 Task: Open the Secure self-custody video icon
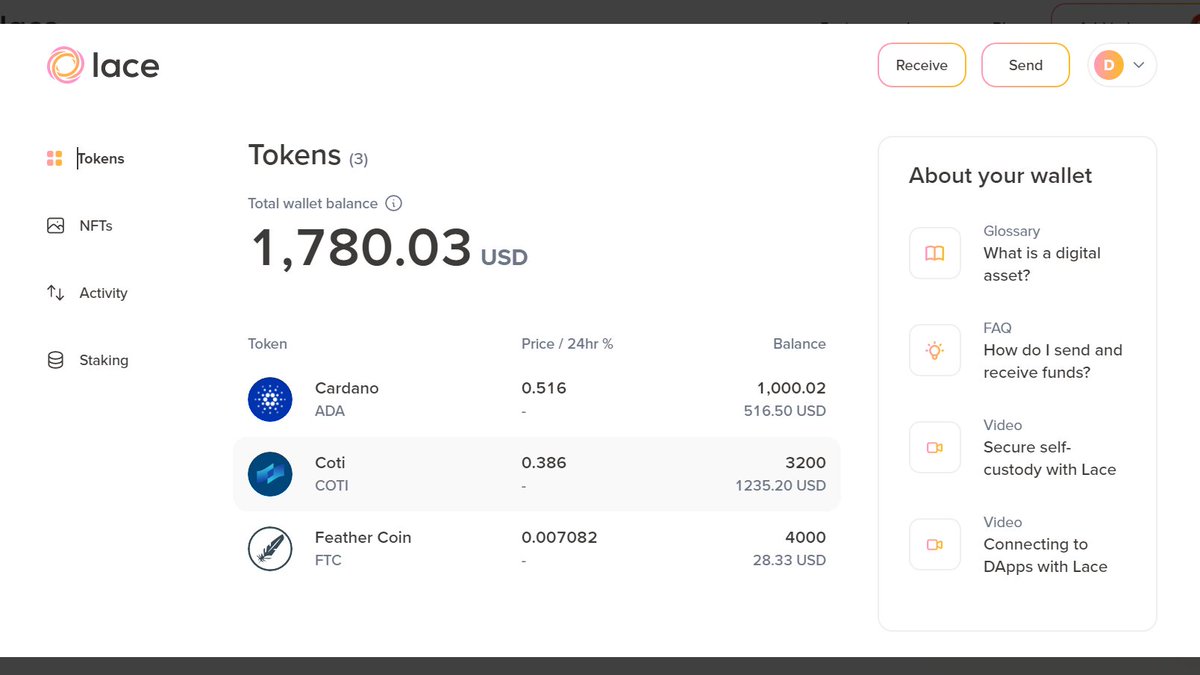coord(935,447)
